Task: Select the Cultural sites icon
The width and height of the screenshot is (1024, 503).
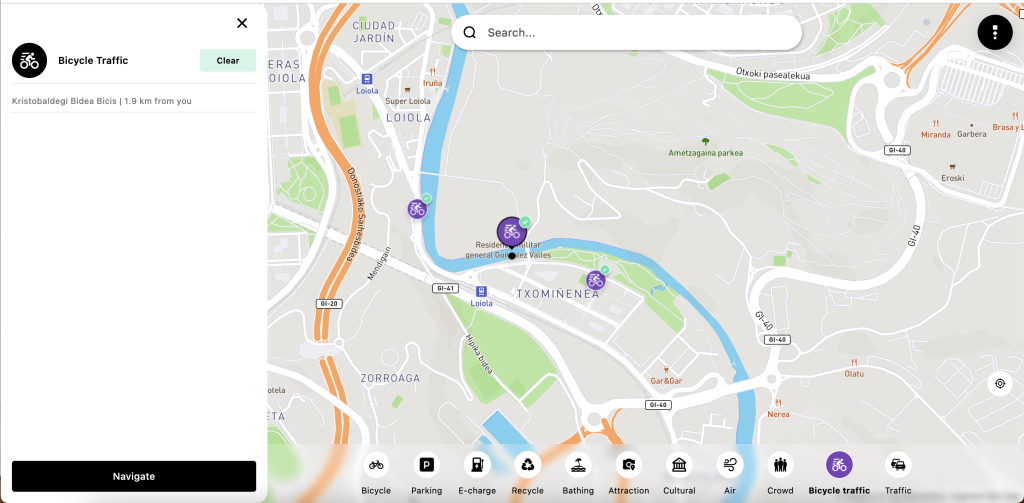Action: click(679, 465)
